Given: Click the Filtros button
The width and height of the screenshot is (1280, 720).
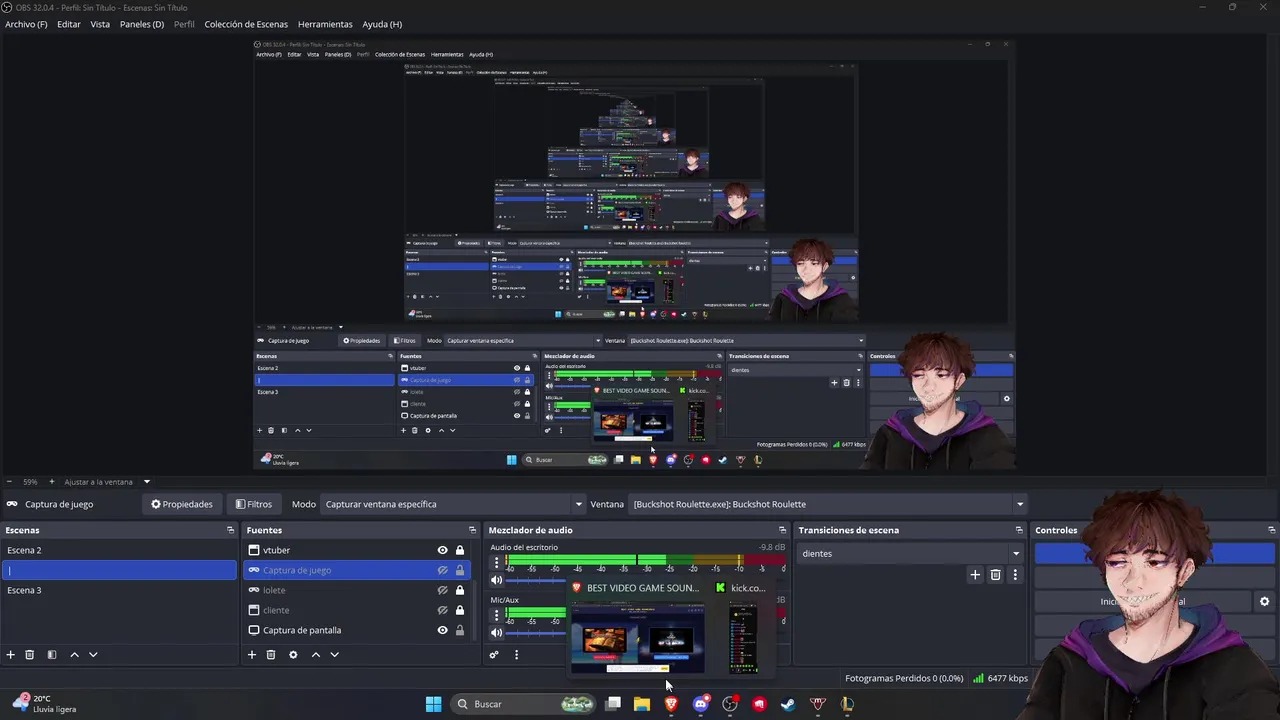Looking at the screenshot, I should [254, 504].
